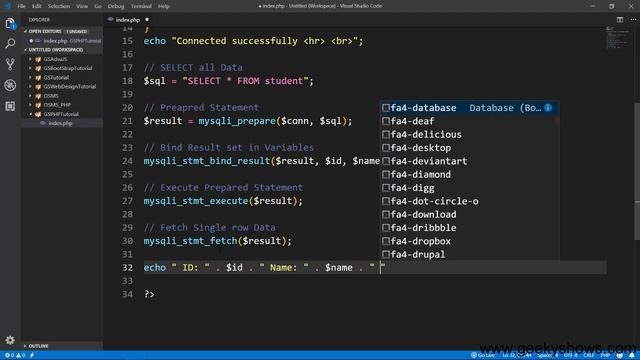Open the Edit menu
The height and width of the screenshot is (360, 640).
coord(37,6)
